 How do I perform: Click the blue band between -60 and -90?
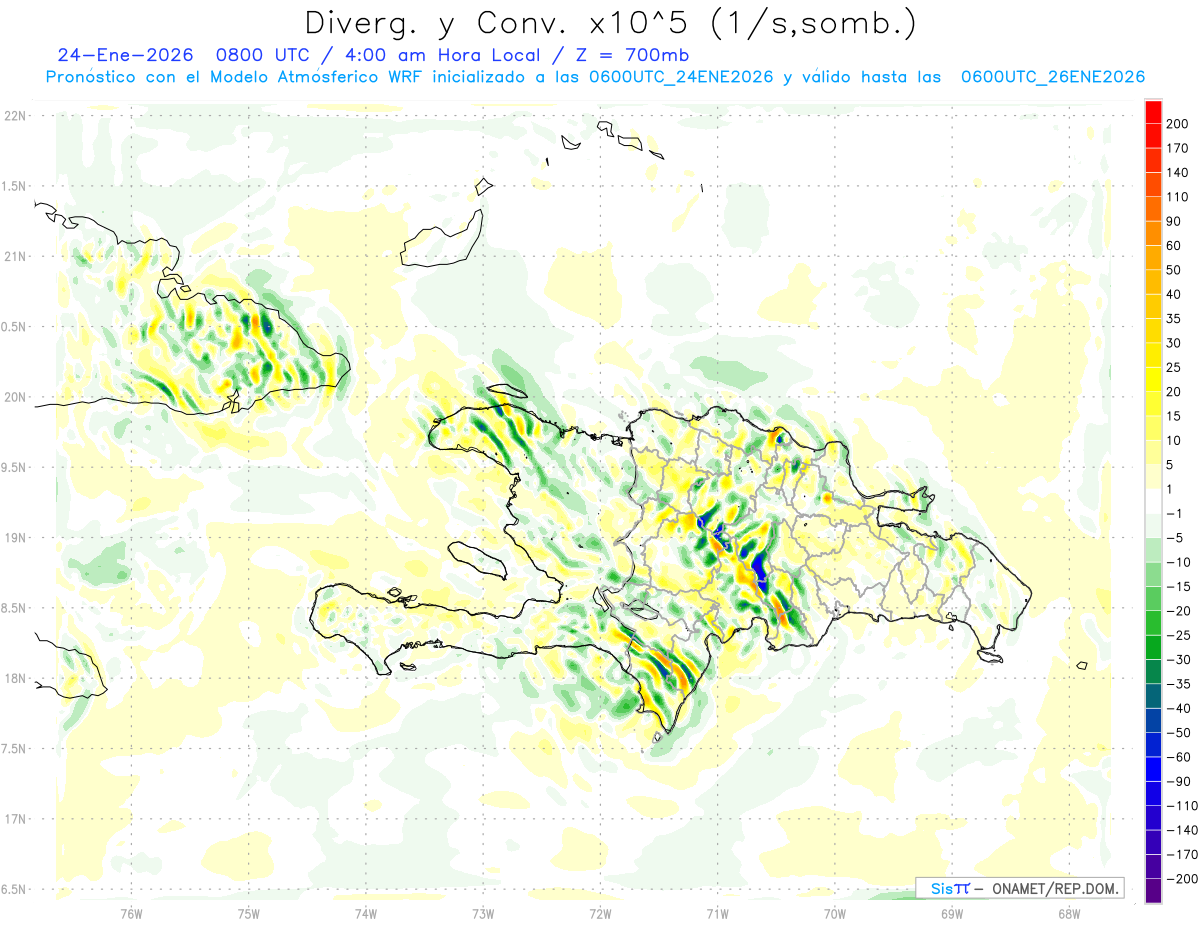click(x=1153, y=769)
